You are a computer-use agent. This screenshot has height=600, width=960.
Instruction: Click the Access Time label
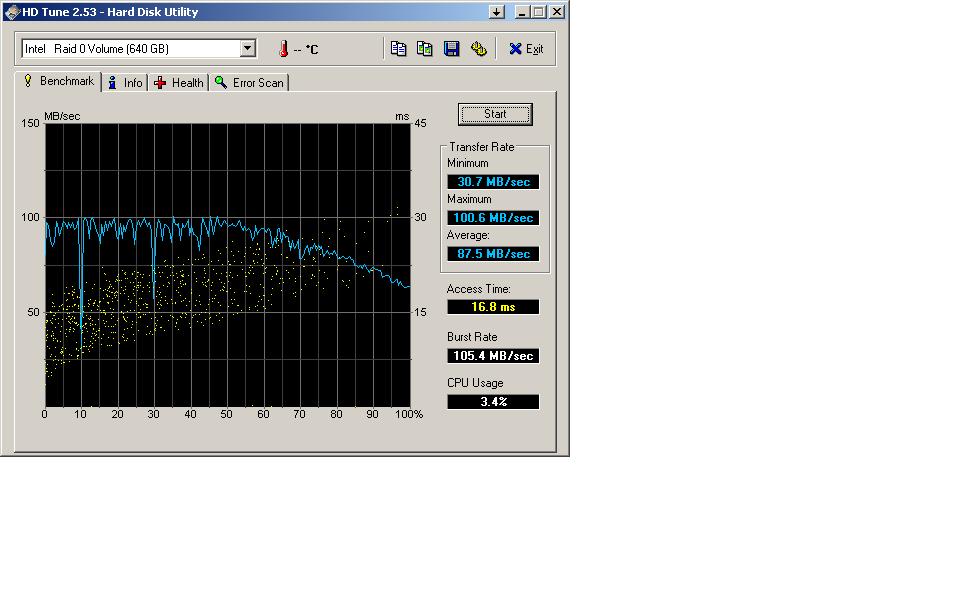pyautogui.click(x=478, y=289)
